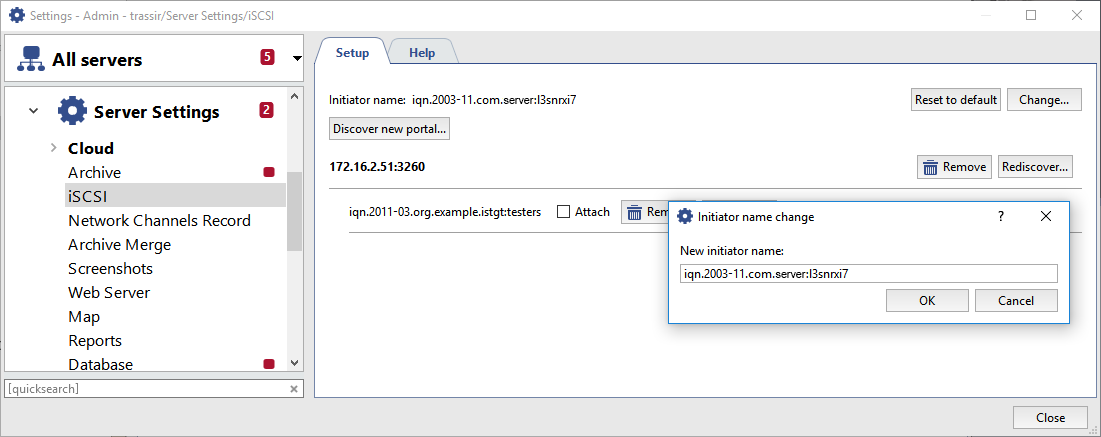
Task: Click the Server Settings gear icon
Action: (73, 111)
